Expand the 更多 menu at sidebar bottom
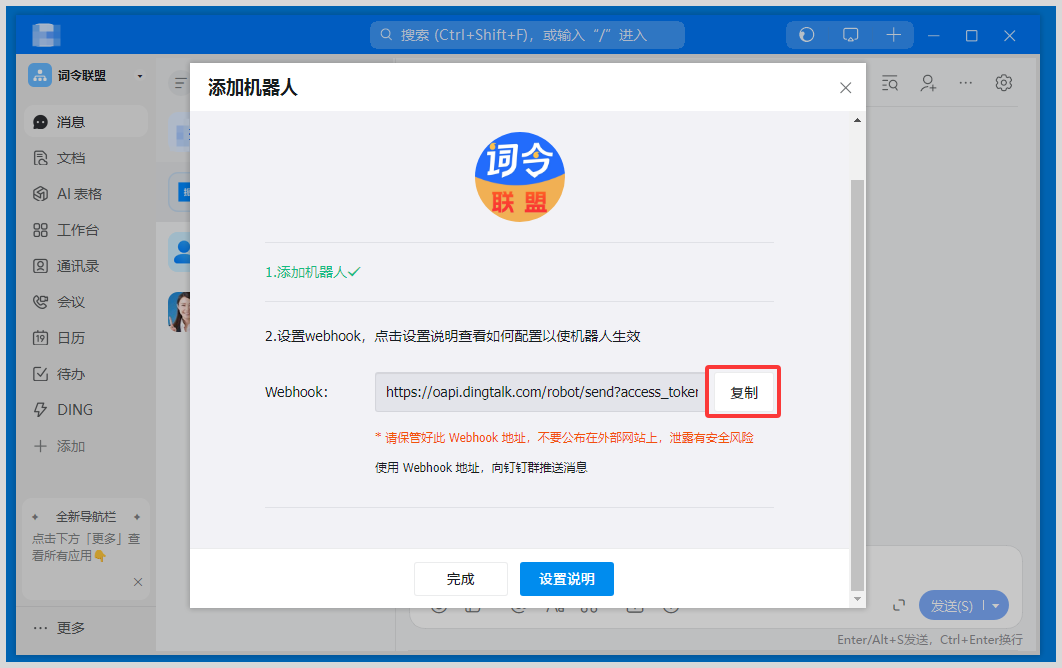Viewport: 1062px width, 668px height. [60, 628]
